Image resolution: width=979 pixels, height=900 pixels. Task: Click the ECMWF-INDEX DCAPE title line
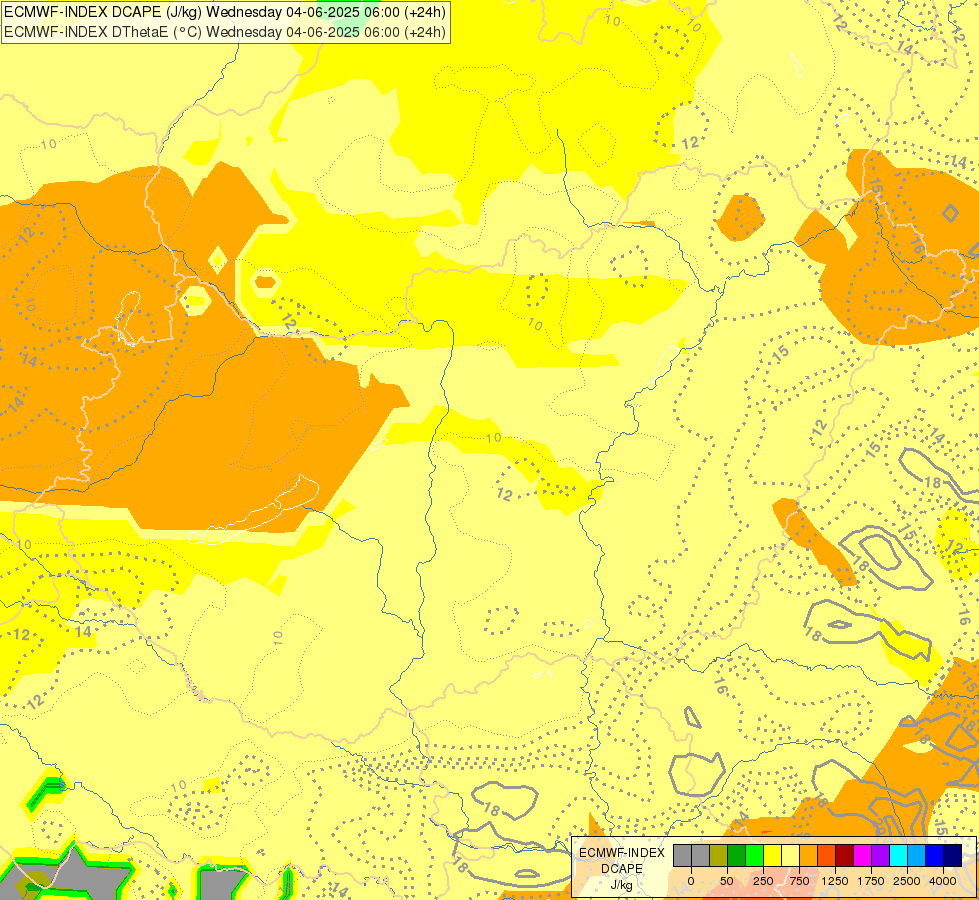coord(225,12)
